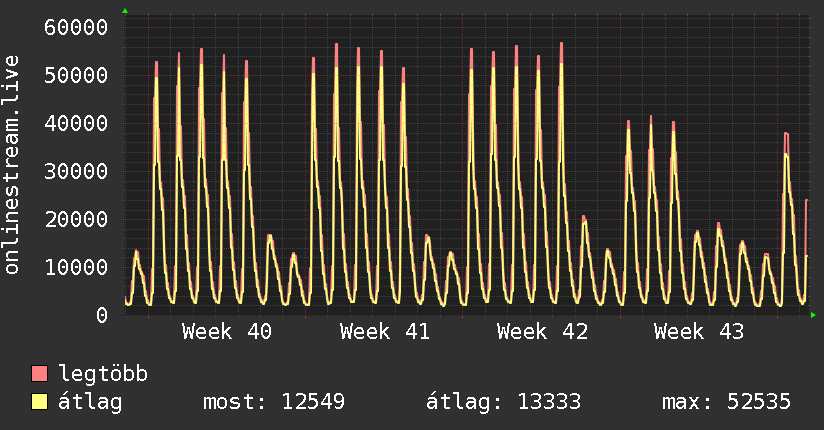Viewport: 824px width, 430px height.
Task: Click the pink legtöbb legend swatch
Action: point(39,373)
